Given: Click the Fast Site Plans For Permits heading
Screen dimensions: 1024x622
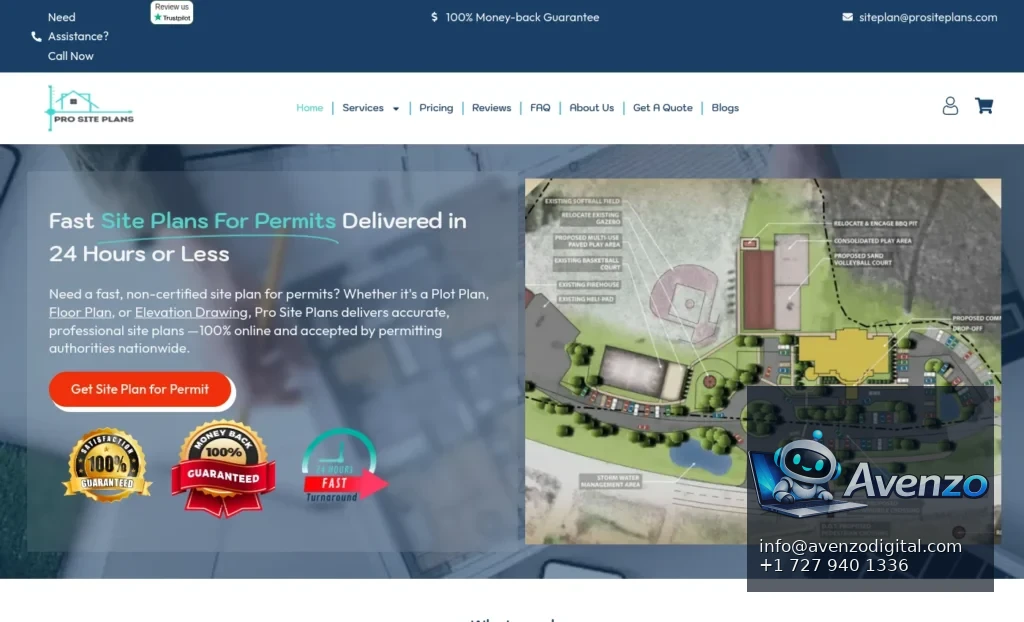Looking at the screenshot, I should click(x=258, y=237).
